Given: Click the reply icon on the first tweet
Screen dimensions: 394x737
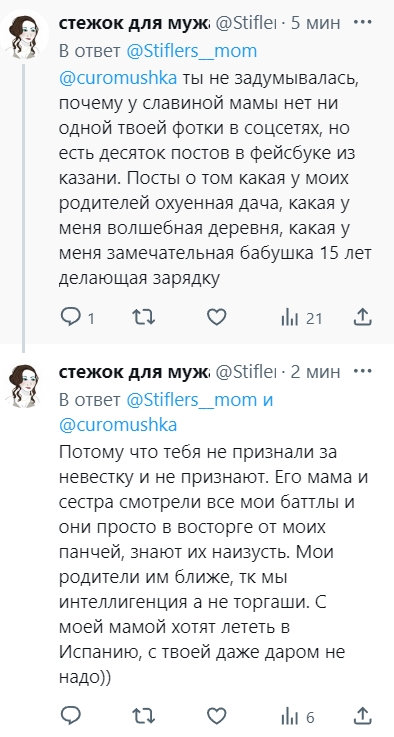Looking at the screenshot, I should tap(71, 318).
